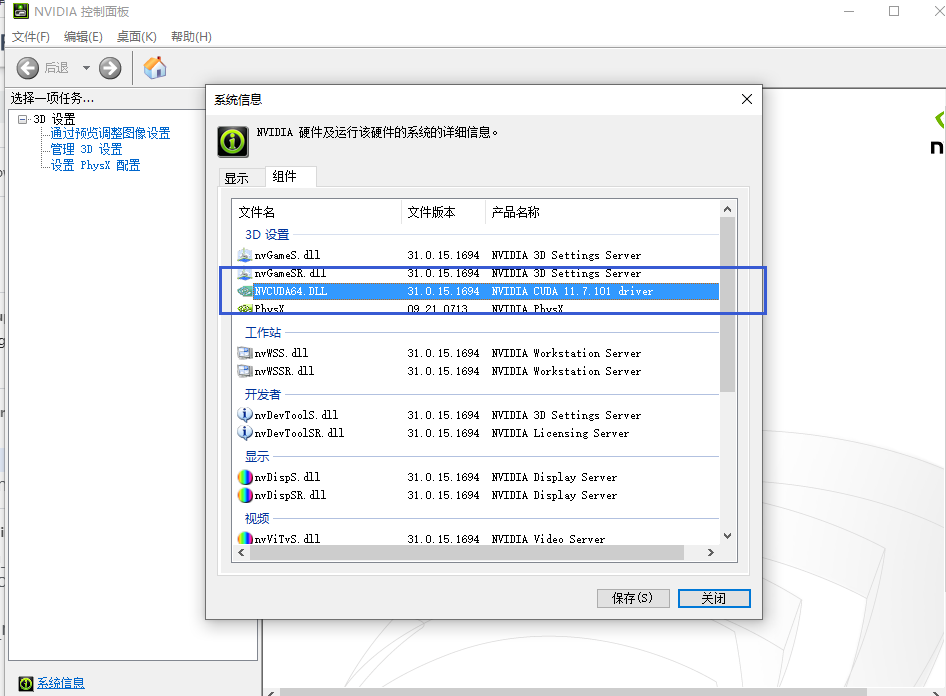This screenshot has height=696, width=946.
Task: Click the list vertical scrollbar thumb
Action: pyautogui.click(x=728, y=305)
